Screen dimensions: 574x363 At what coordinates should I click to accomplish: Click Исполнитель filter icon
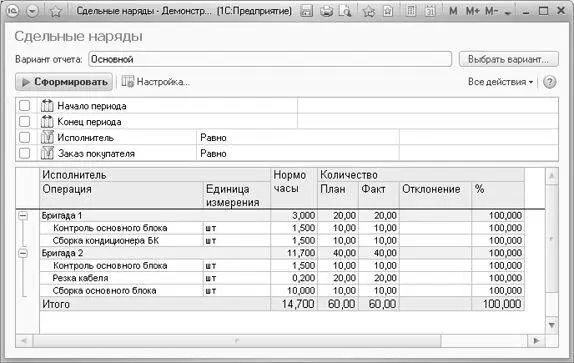[x=47, y=138]
